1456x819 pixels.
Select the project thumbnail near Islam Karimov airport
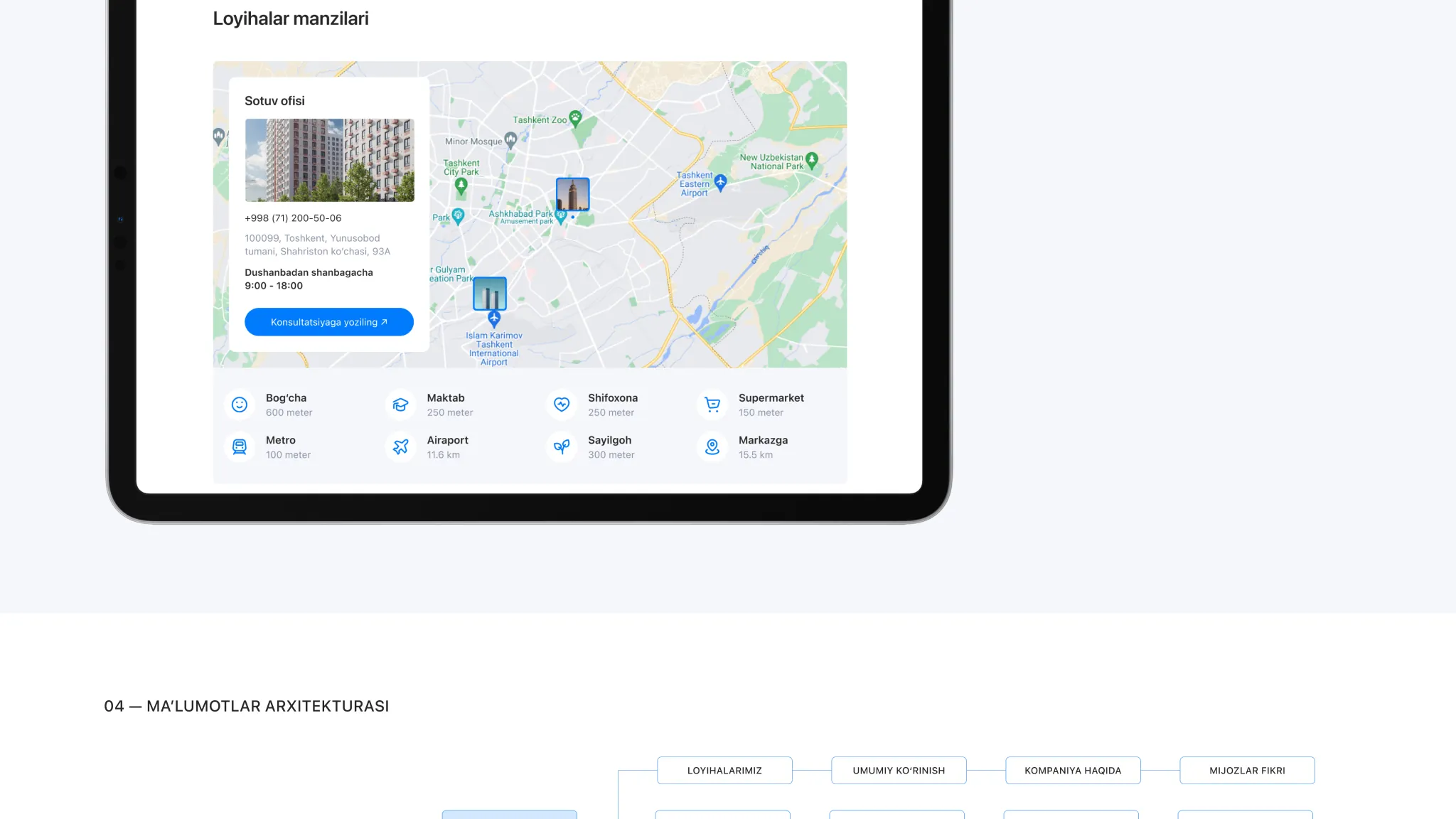[x=490, y=294]
